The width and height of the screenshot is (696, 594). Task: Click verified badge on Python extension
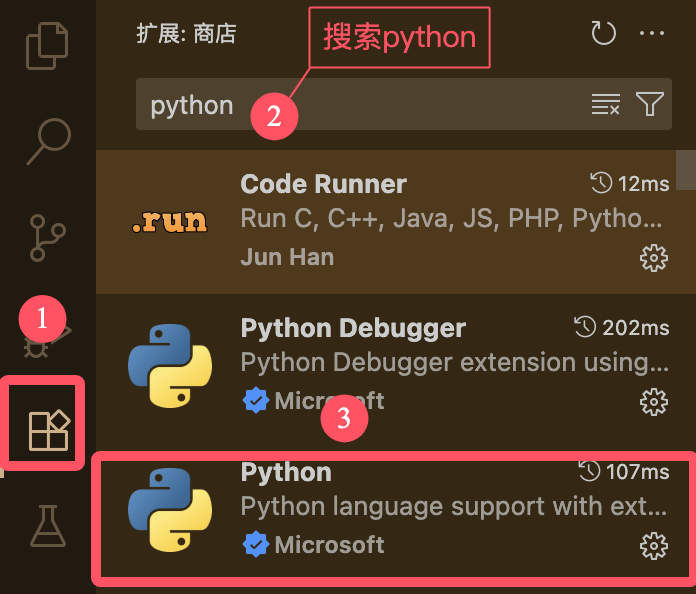tap(256, 544)
